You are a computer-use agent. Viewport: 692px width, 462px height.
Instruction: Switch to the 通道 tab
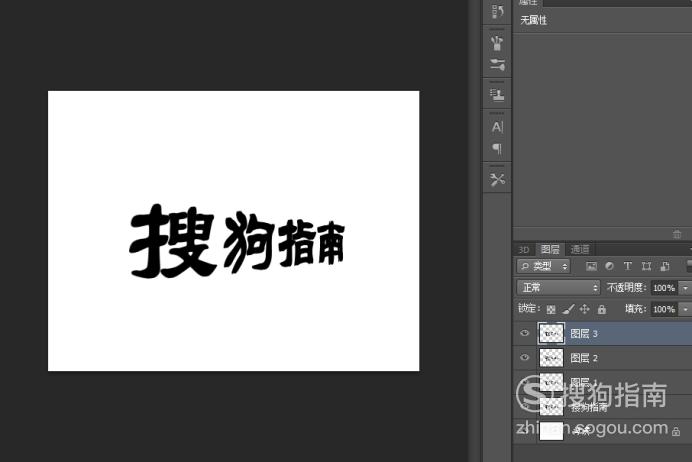[x=580, y=249]
